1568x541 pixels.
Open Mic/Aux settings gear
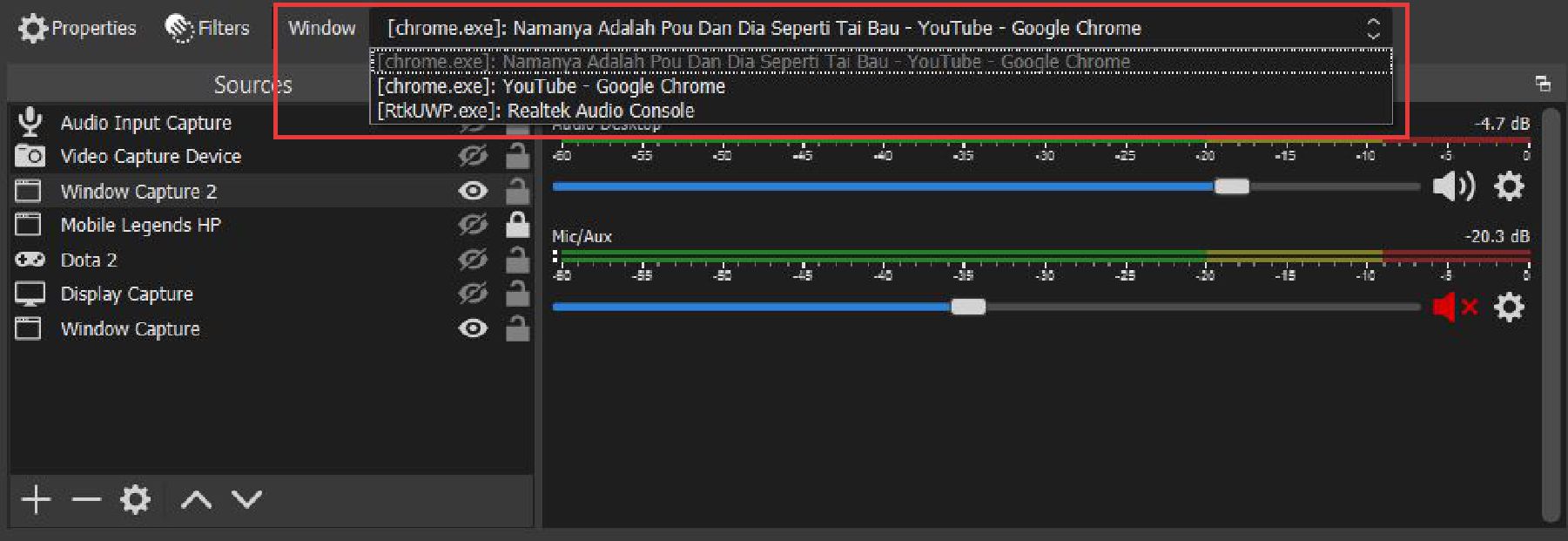point(1510,307)
